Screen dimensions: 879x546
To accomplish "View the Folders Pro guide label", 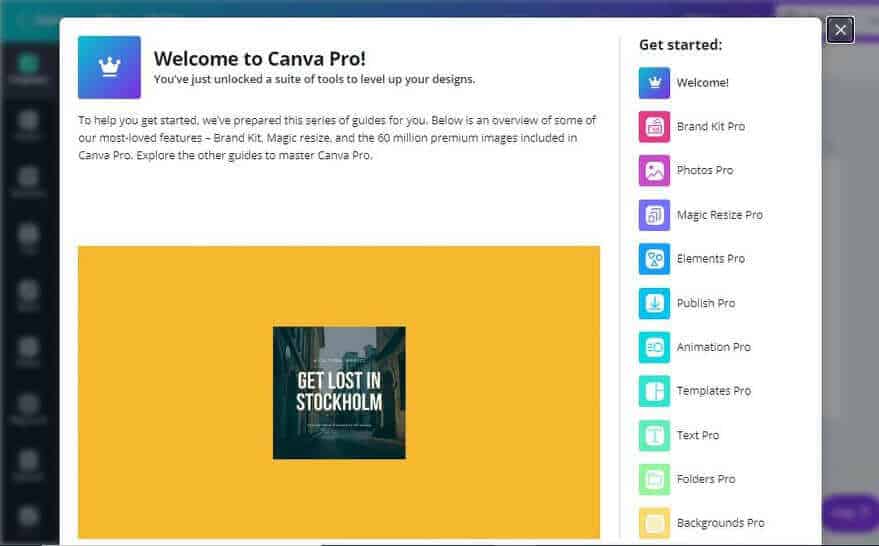I will click(706, 479).
